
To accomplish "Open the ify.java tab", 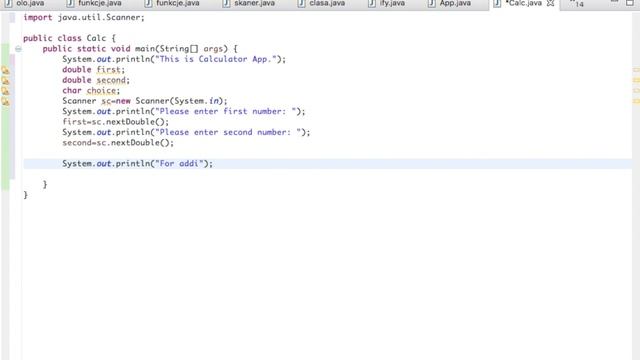I will (392, 3).
